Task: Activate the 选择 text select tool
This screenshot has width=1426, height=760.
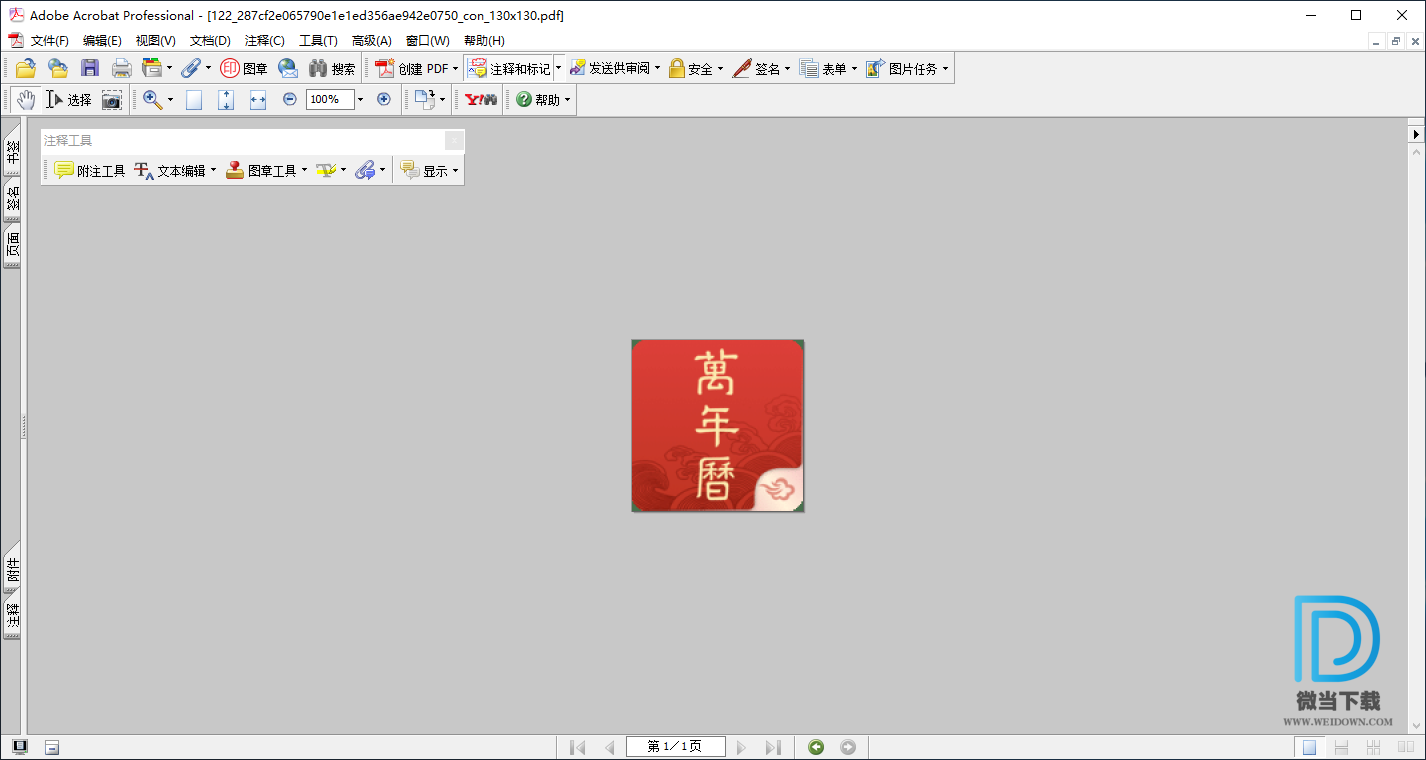Action: click(69, 99)
